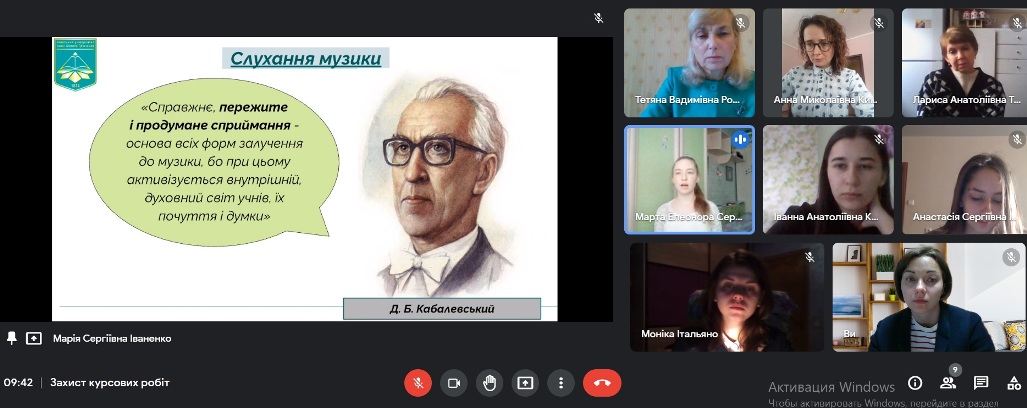Click the muted mic icon above the presentation
The width and height of the screenshot is (1027, 408).
click(599, 18)
